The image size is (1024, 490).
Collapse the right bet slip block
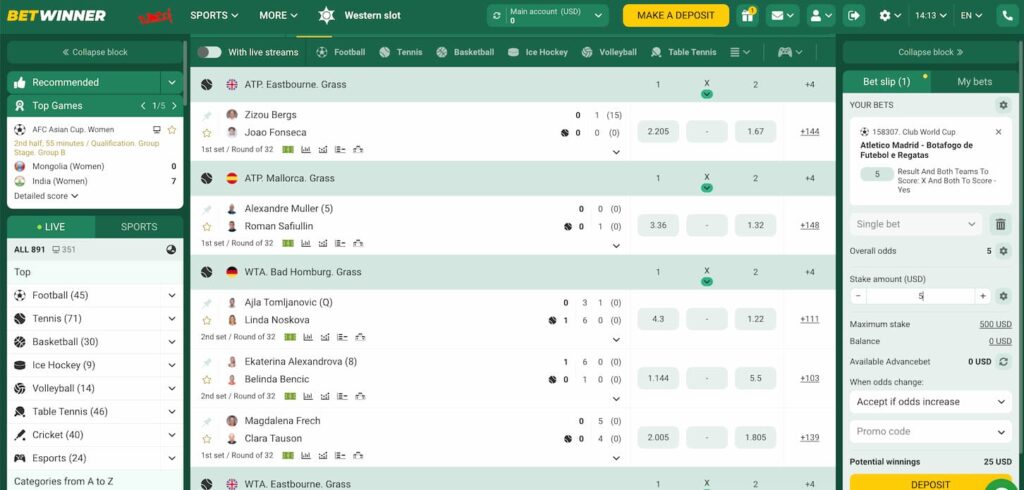[x=930, y=52]
